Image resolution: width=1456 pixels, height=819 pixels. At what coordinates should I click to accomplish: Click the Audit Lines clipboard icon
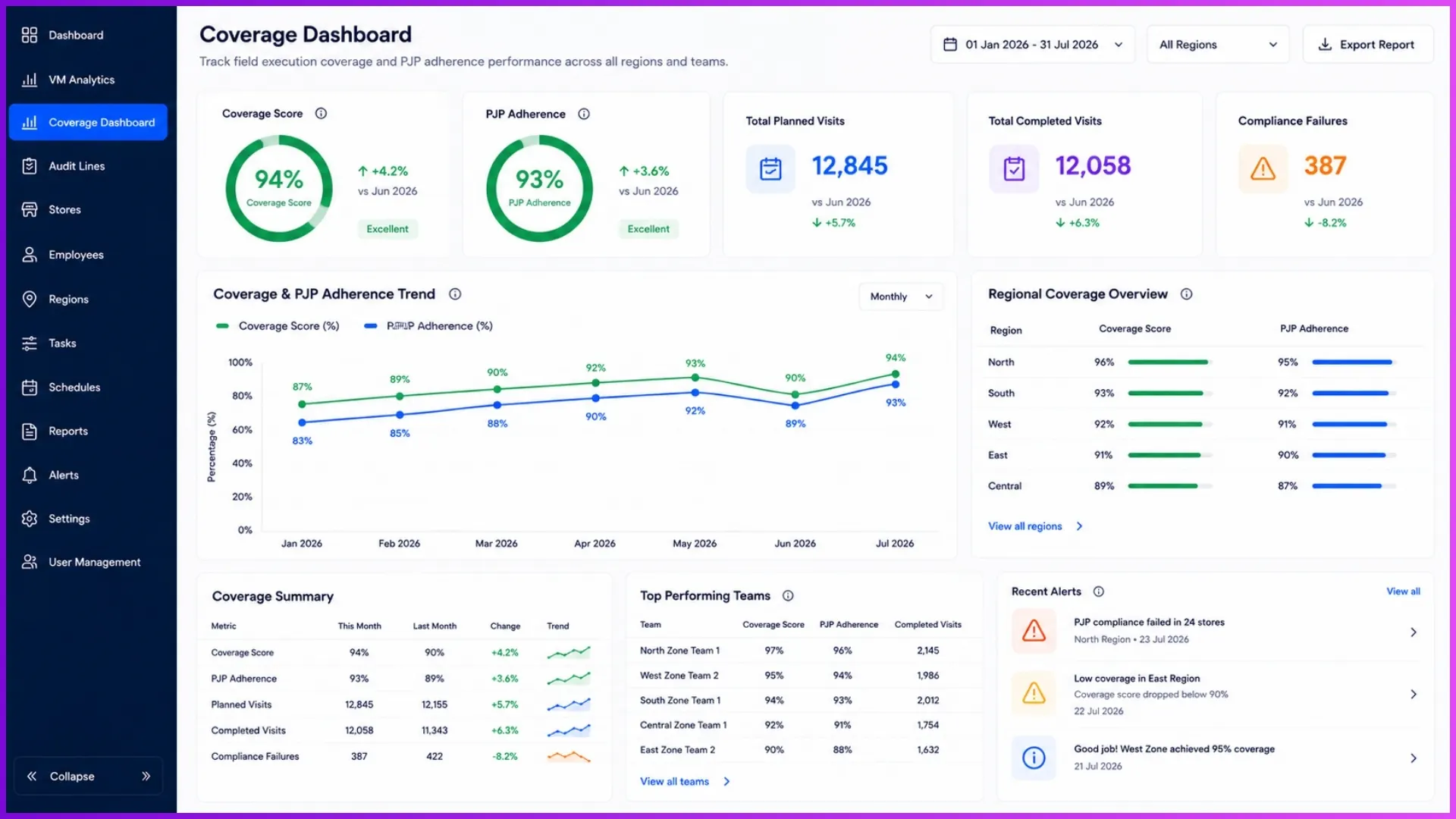[x=30, y=166]
